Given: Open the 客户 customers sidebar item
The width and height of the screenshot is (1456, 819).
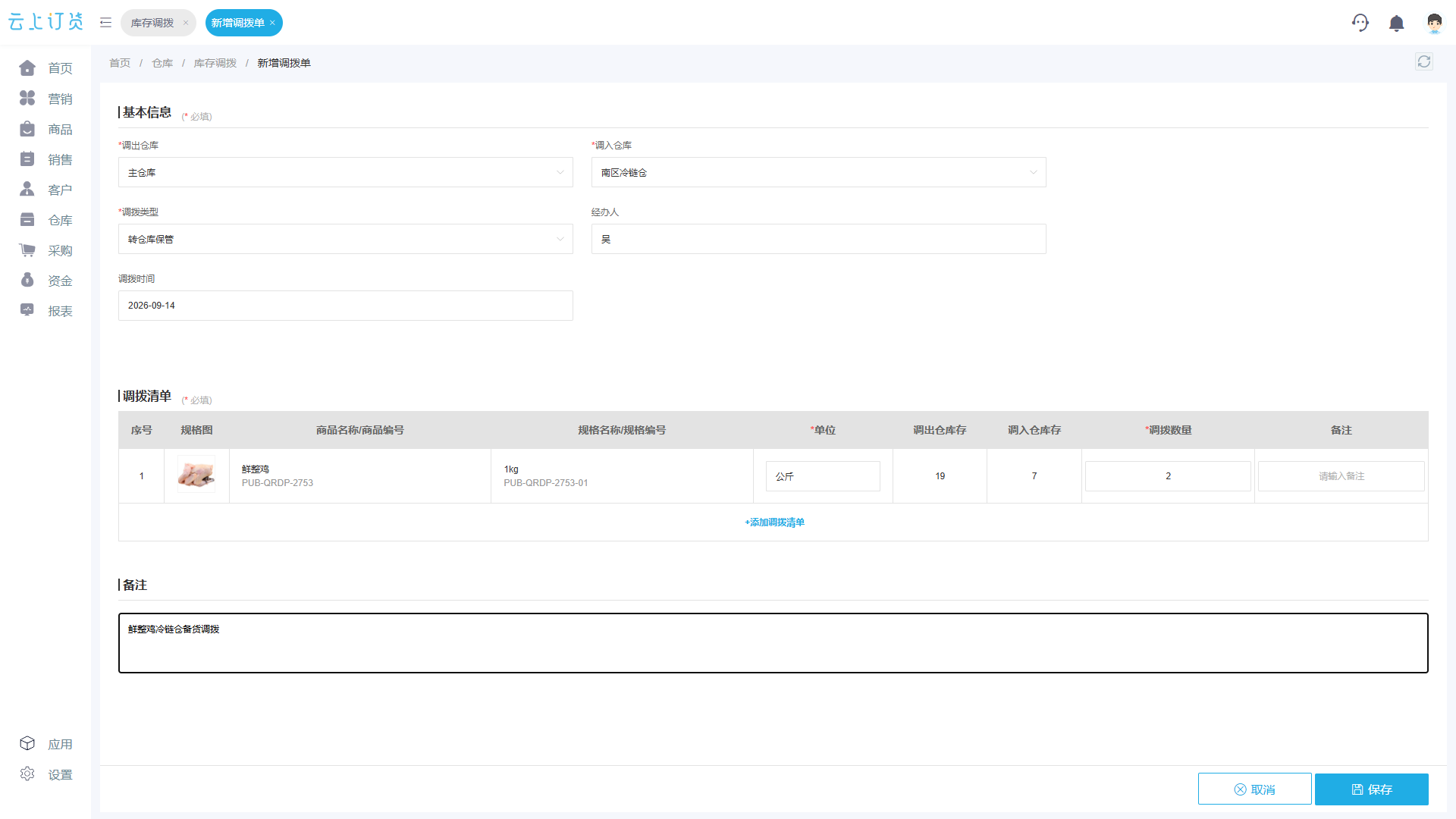Looking at the screenshot, I should click(45, 190).
